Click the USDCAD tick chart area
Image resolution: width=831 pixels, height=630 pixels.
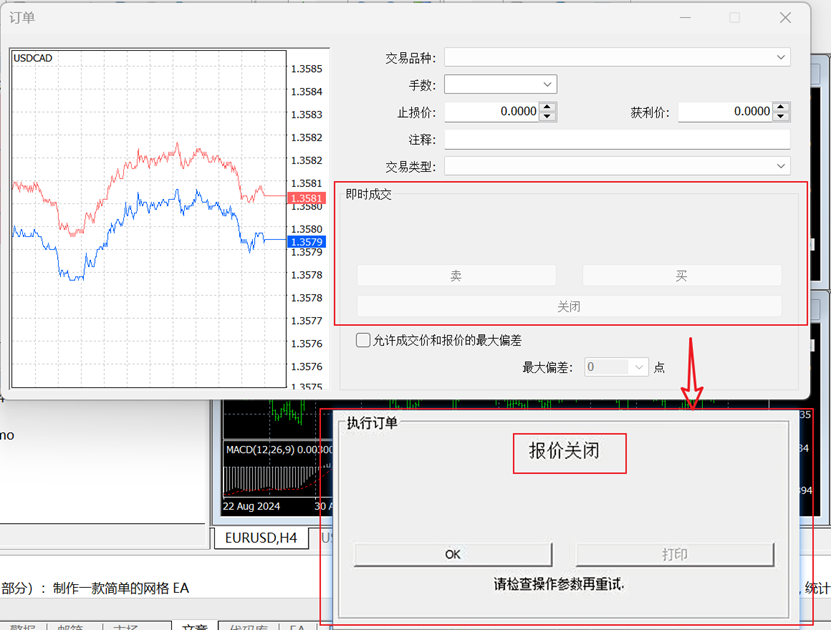(x=150, y=220)
